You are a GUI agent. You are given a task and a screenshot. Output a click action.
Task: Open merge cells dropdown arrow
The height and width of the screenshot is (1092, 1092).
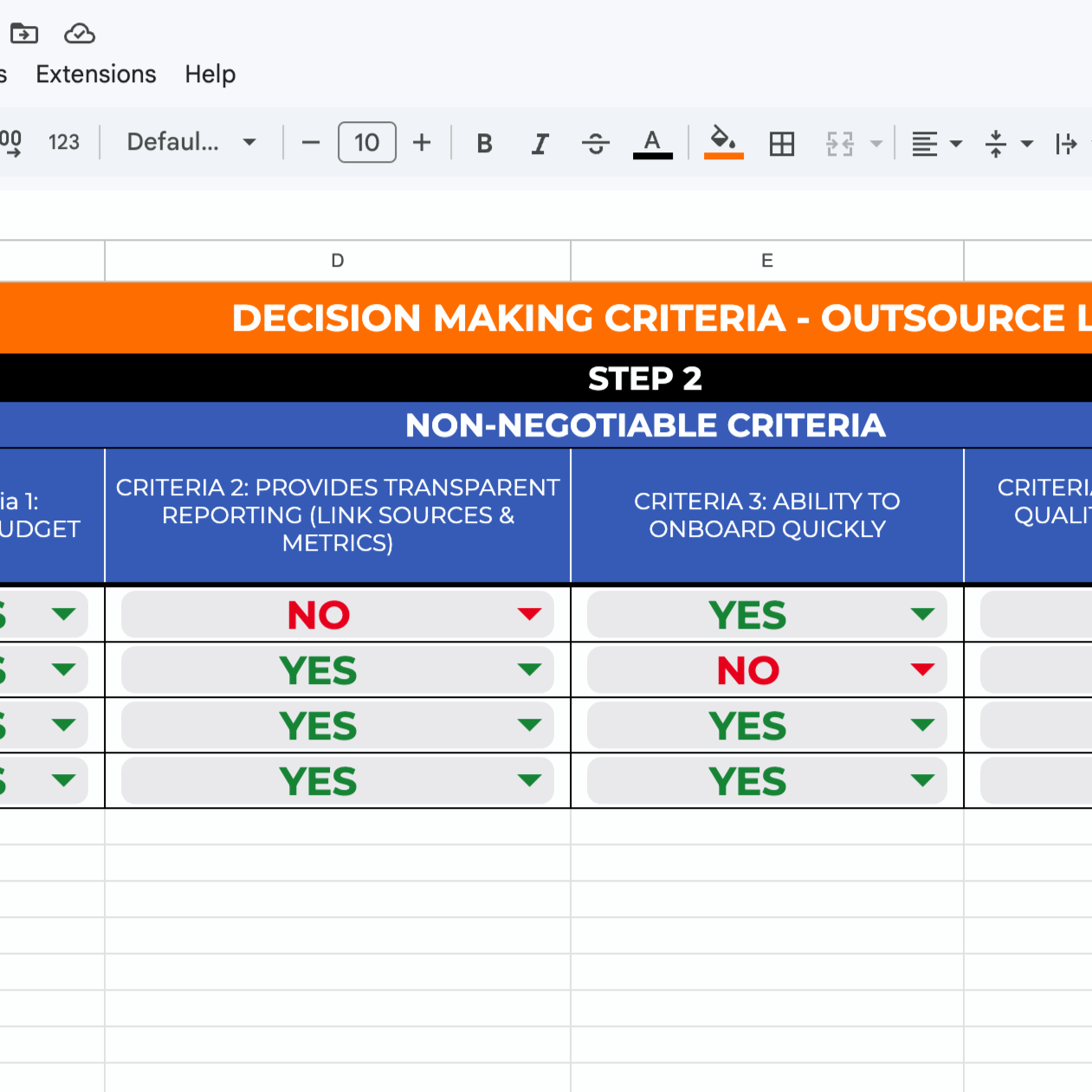[876, 144]
